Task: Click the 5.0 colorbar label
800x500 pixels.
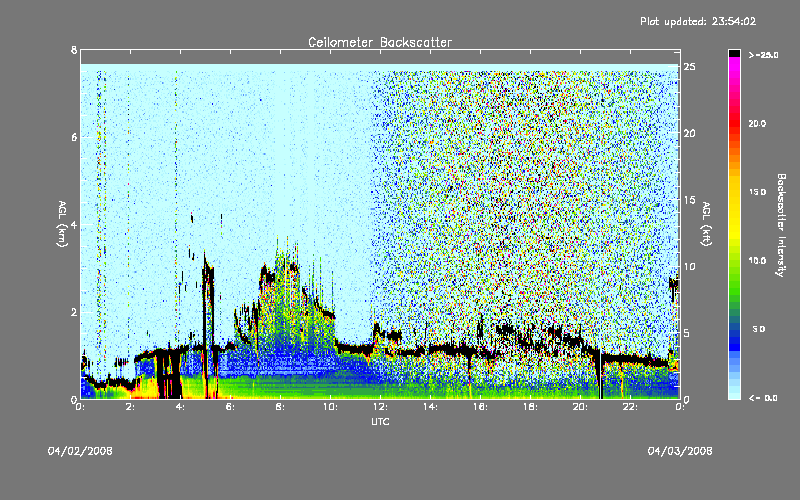Action: click(x=759, y=329)
